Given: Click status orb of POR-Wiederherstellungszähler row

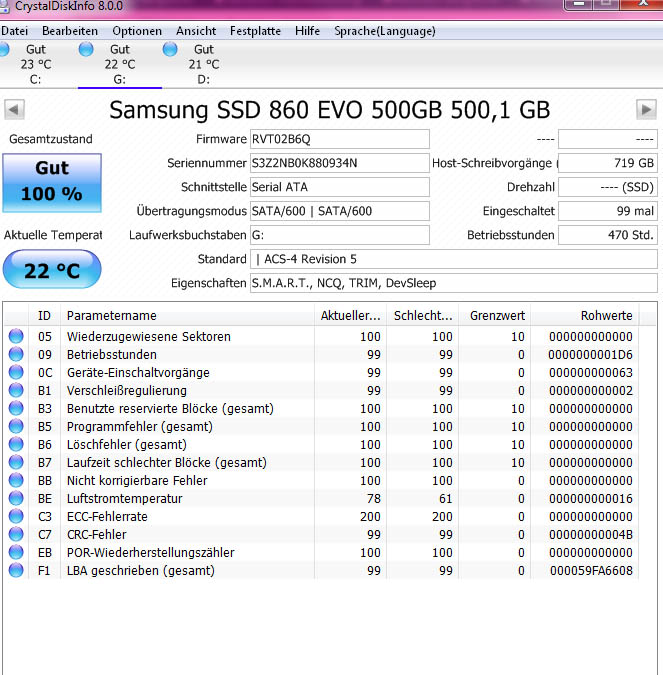Looking at the screenshot, I should click(16, 552).
